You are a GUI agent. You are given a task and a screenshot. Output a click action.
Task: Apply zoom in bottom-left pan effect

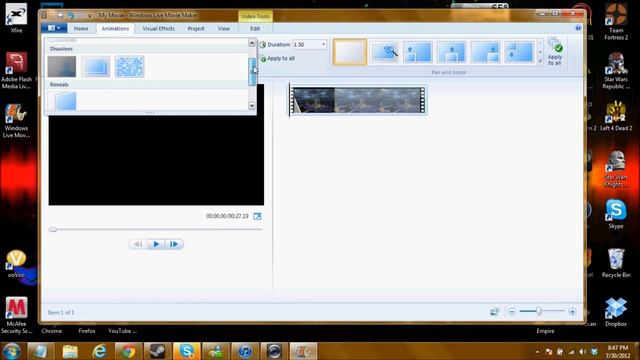418,52
